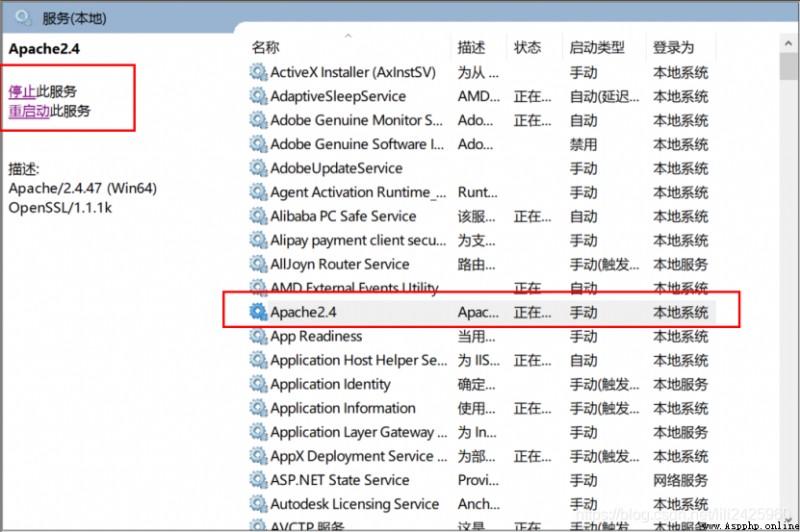Click the Autodesk Licensing Service gear icon
Image resolution: width=800 pixels, height=532 pixels.
(258, 504)
